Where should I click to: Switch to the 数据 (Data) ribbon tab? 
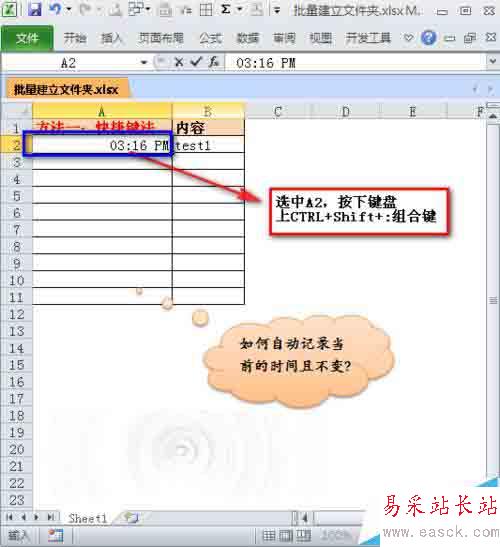[247, 38]
